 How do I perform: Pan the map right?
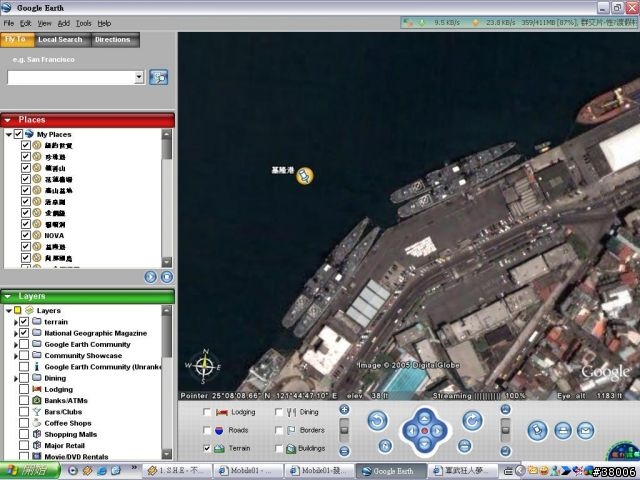[438, 431]
